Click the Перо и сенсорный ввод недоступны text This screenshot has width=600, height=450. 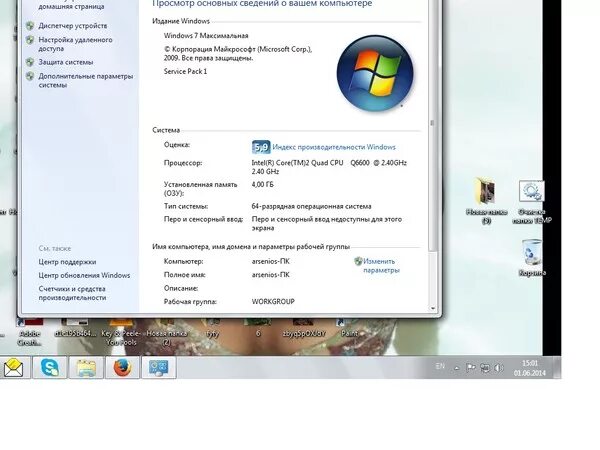pos(327,224)
